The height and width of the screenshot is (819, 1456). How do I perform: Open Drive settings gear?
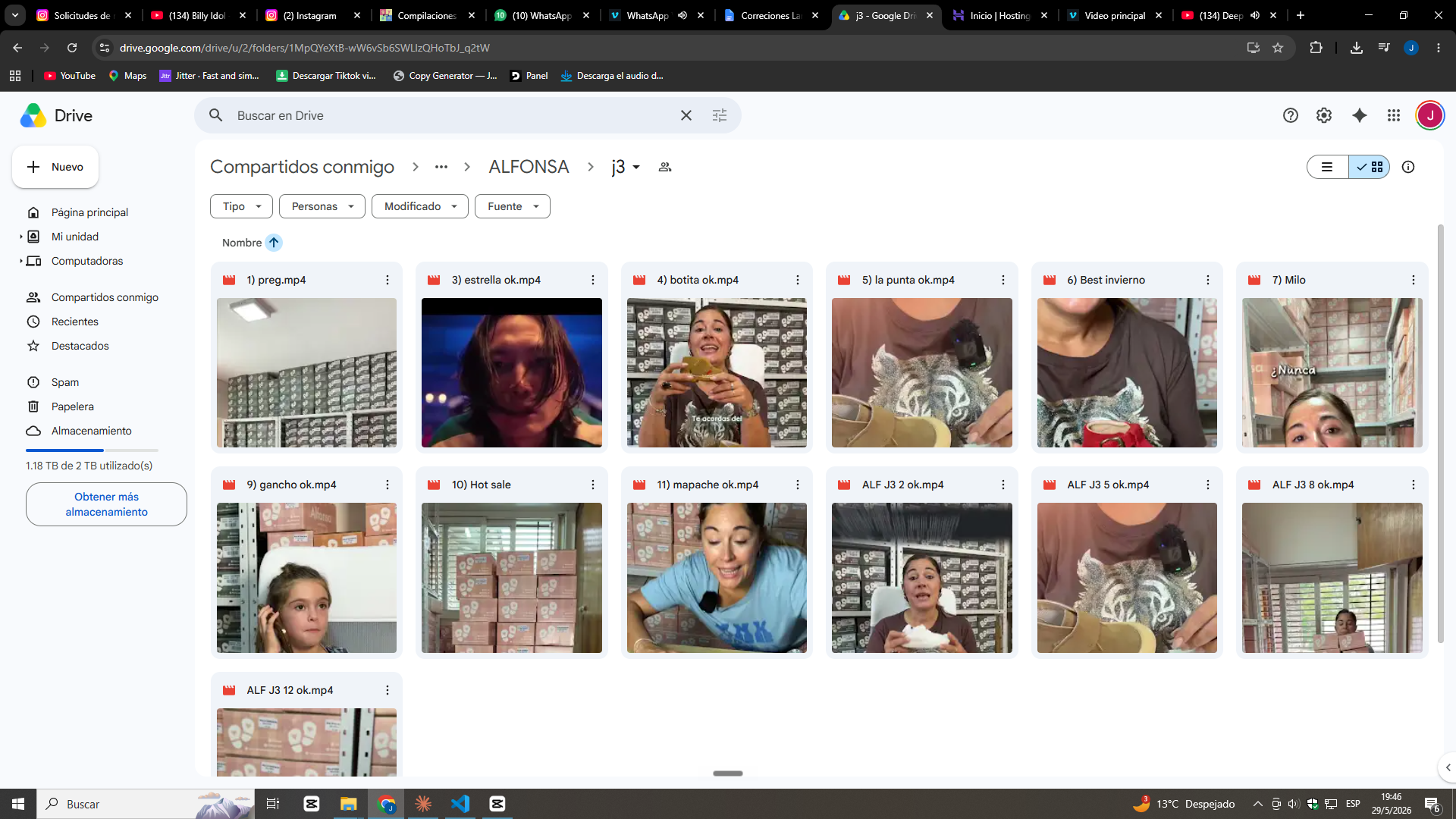(x=1324, y=115)
